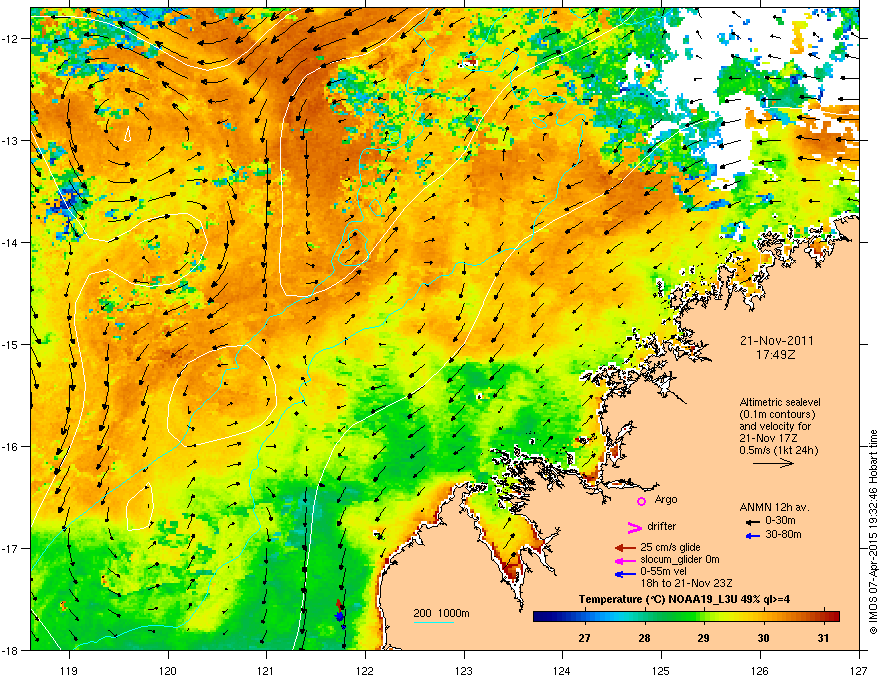Click longitude axis label 121

(266, 670)
